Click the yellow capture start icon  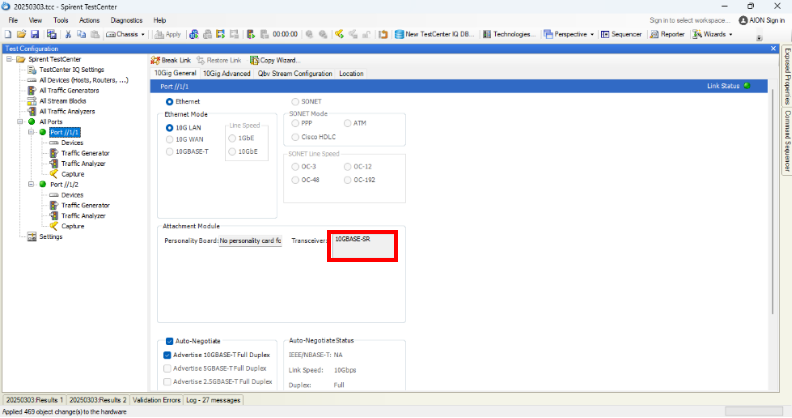pyautogui.click(x=339, y=34)
